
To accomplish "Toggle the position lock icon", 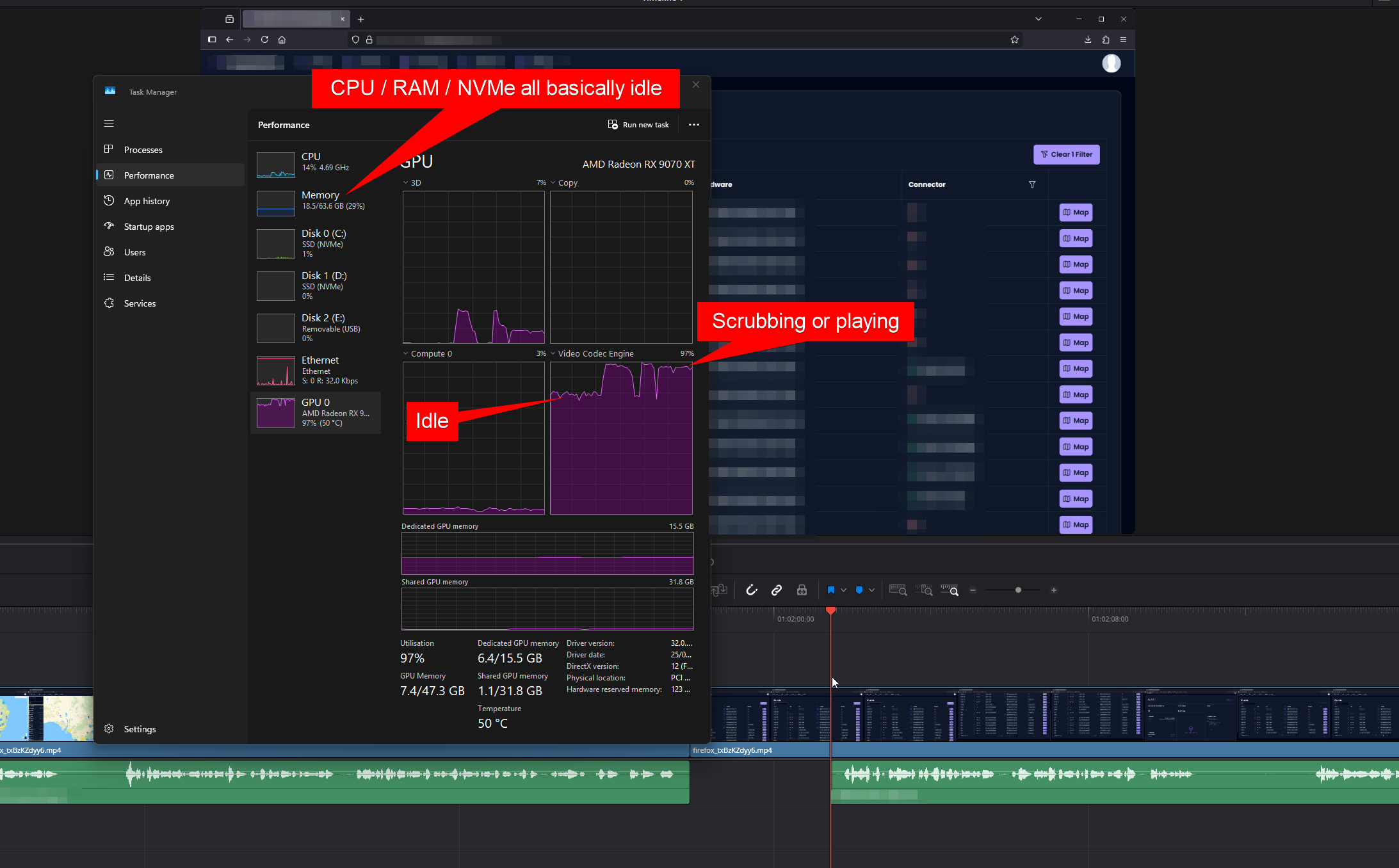I will [x=802, y=590].
